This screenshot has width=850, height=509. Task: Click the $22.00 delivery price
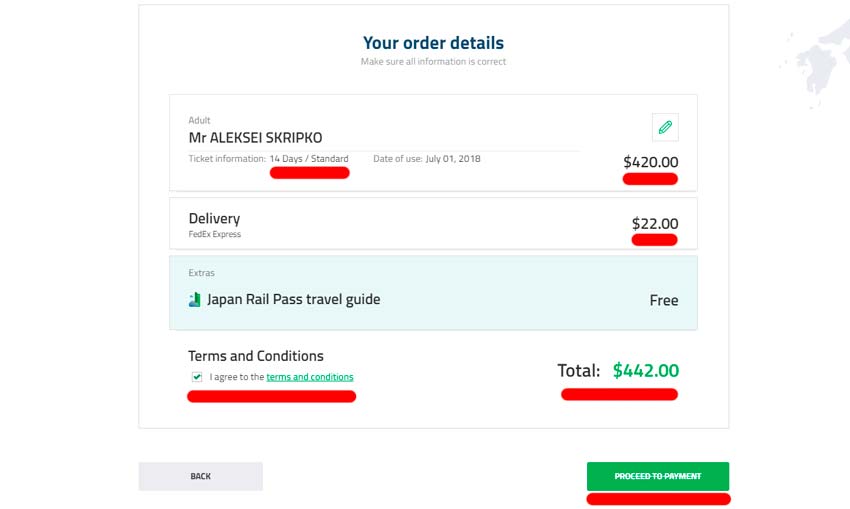tap(654, 224)
